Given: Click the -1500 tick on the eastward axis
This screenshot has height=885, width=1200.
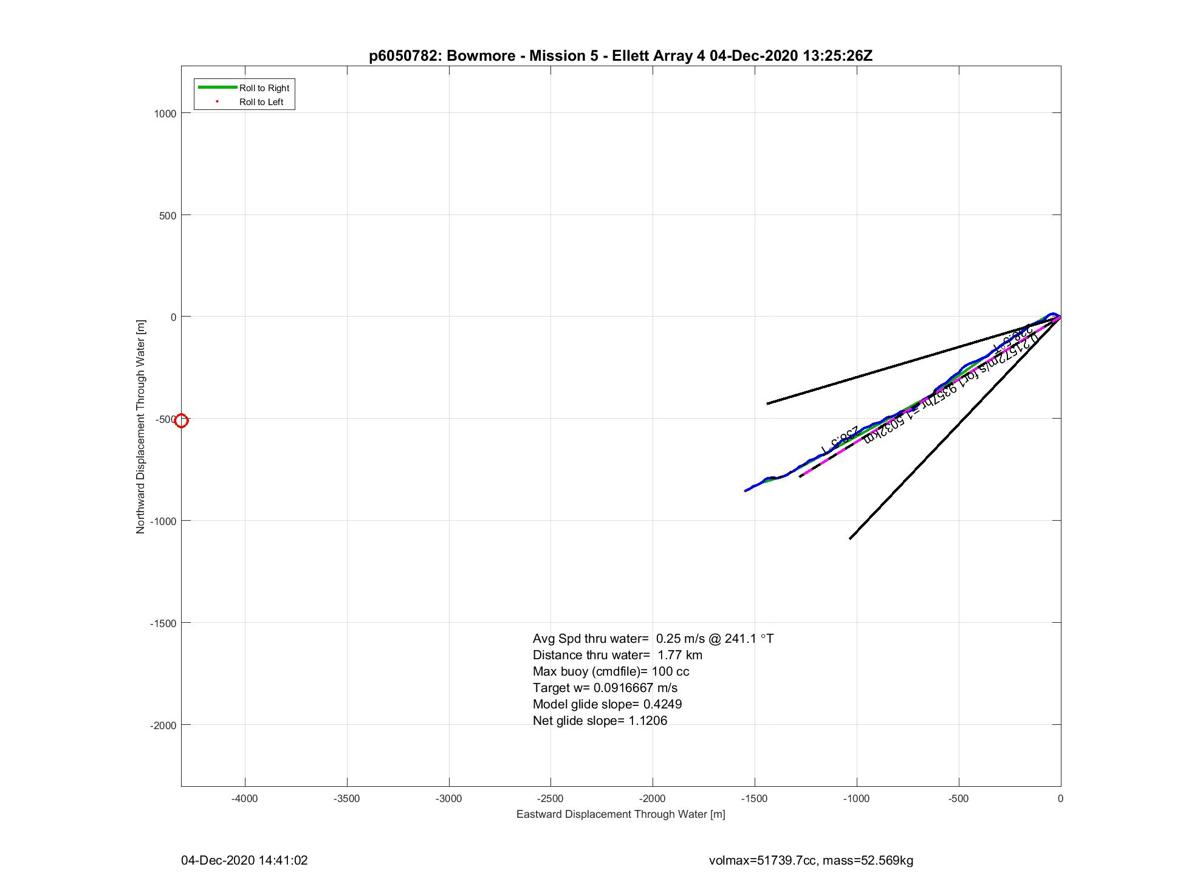Looking at the screenshot, I should click(x=755, y=799).
